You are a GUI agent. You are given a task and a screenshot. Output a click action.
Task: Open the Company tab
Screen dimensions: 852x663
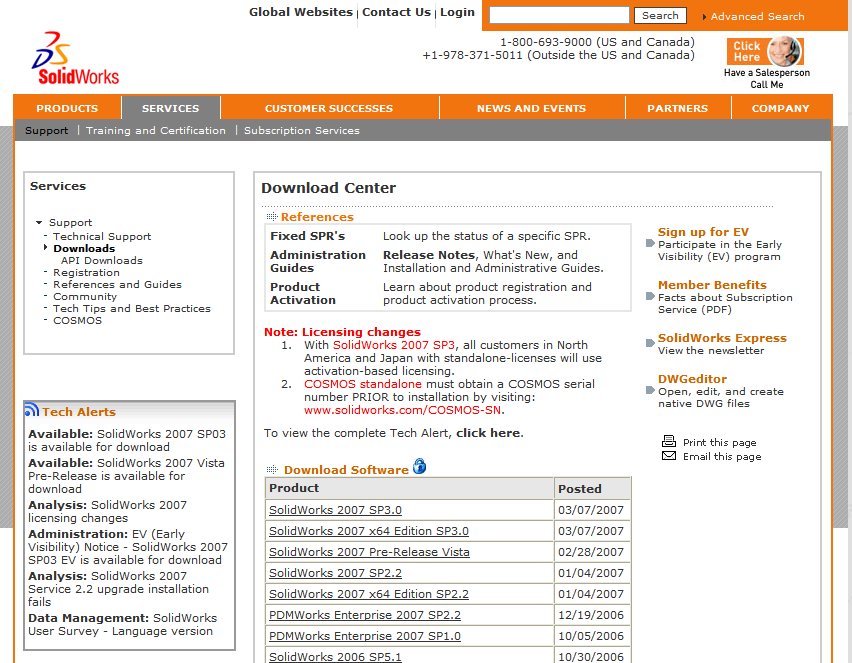[781, 108]
